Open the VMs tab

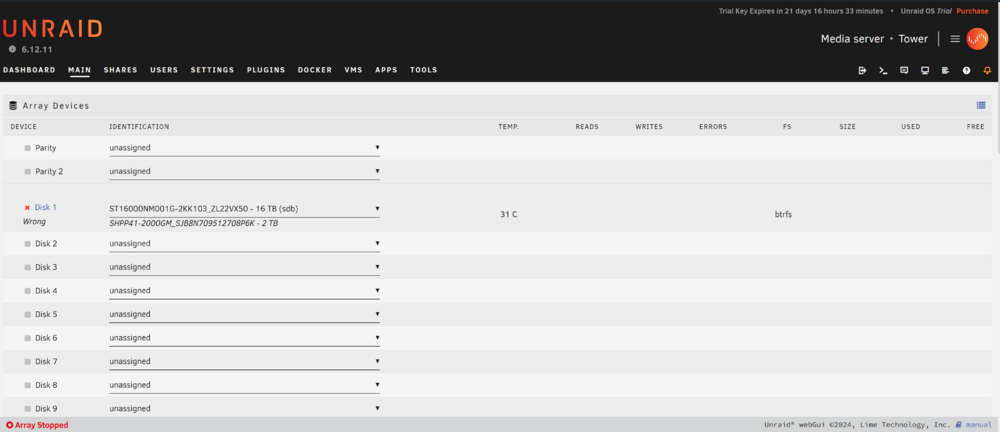(x=353, y=70)
